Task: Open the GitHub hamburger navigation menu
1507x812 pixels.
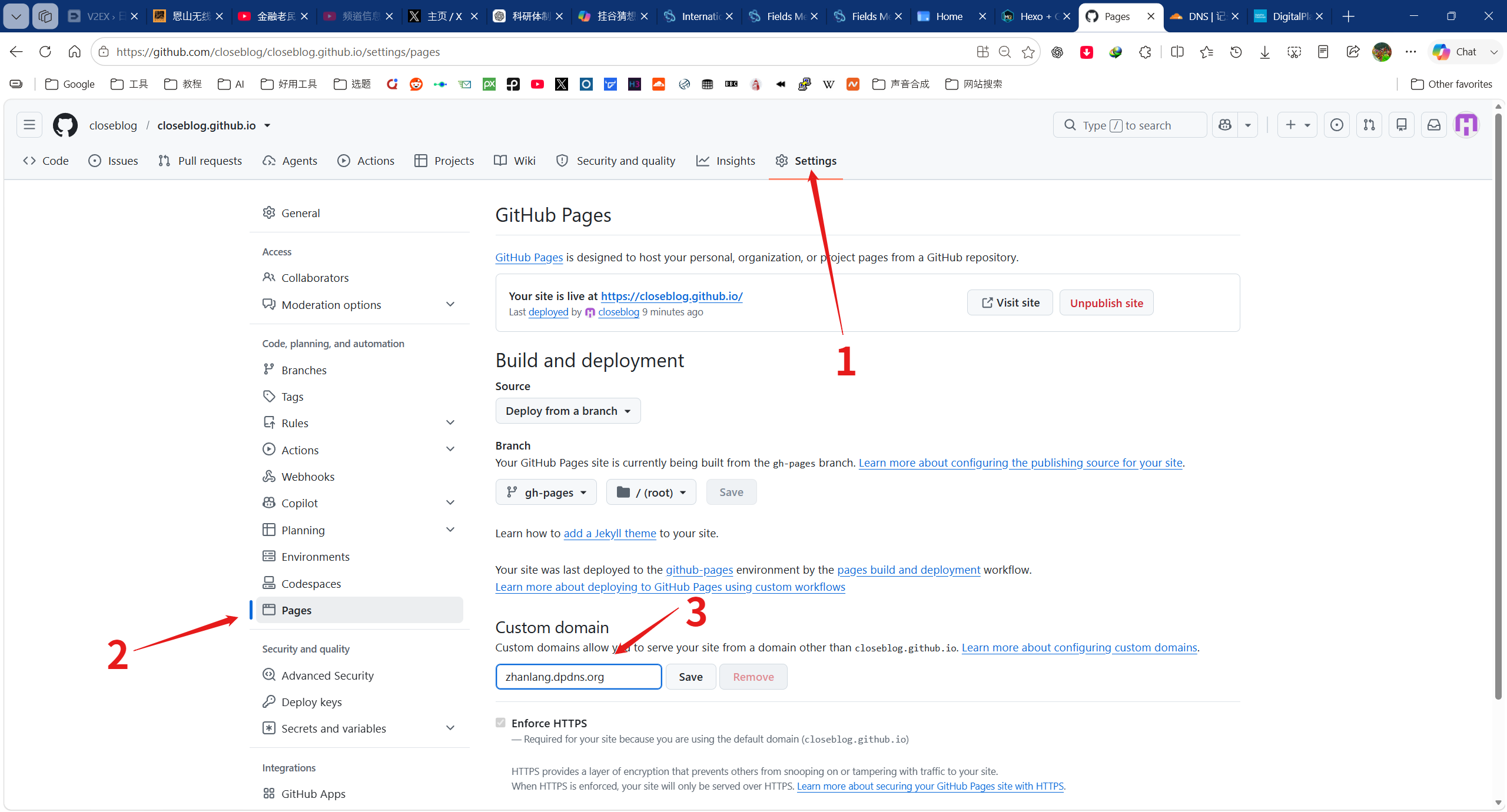Action: click(29, 125)
